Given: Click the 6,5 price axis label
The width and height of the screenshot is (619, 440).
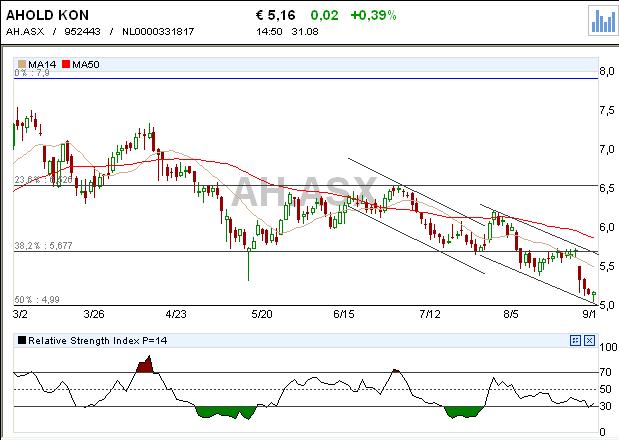Looking at the screenshot, I should 607,188.
